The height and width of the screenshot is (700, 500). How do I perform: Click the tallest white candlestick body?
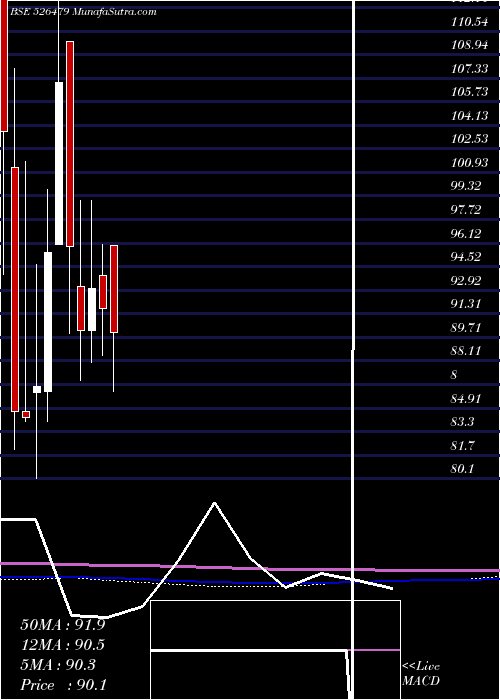pos(59,163)
